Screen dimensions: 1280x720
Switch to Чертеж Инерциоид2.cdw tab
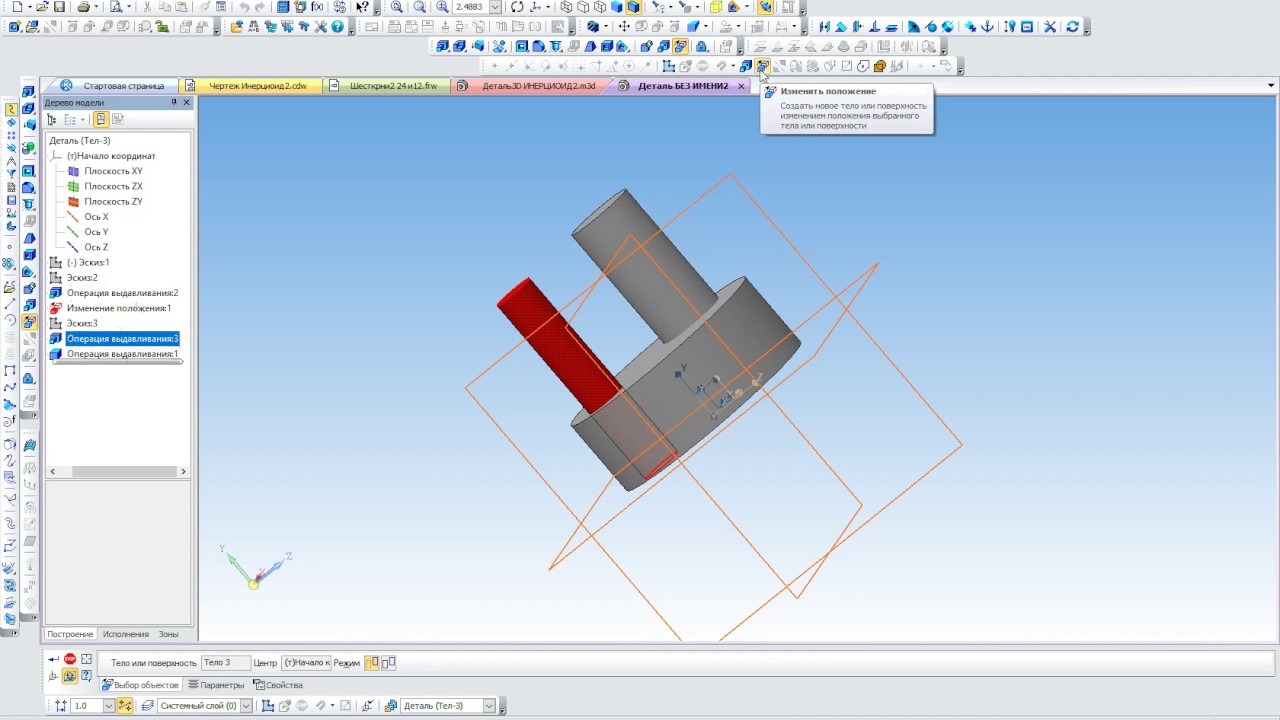click(x=258, y=86)
